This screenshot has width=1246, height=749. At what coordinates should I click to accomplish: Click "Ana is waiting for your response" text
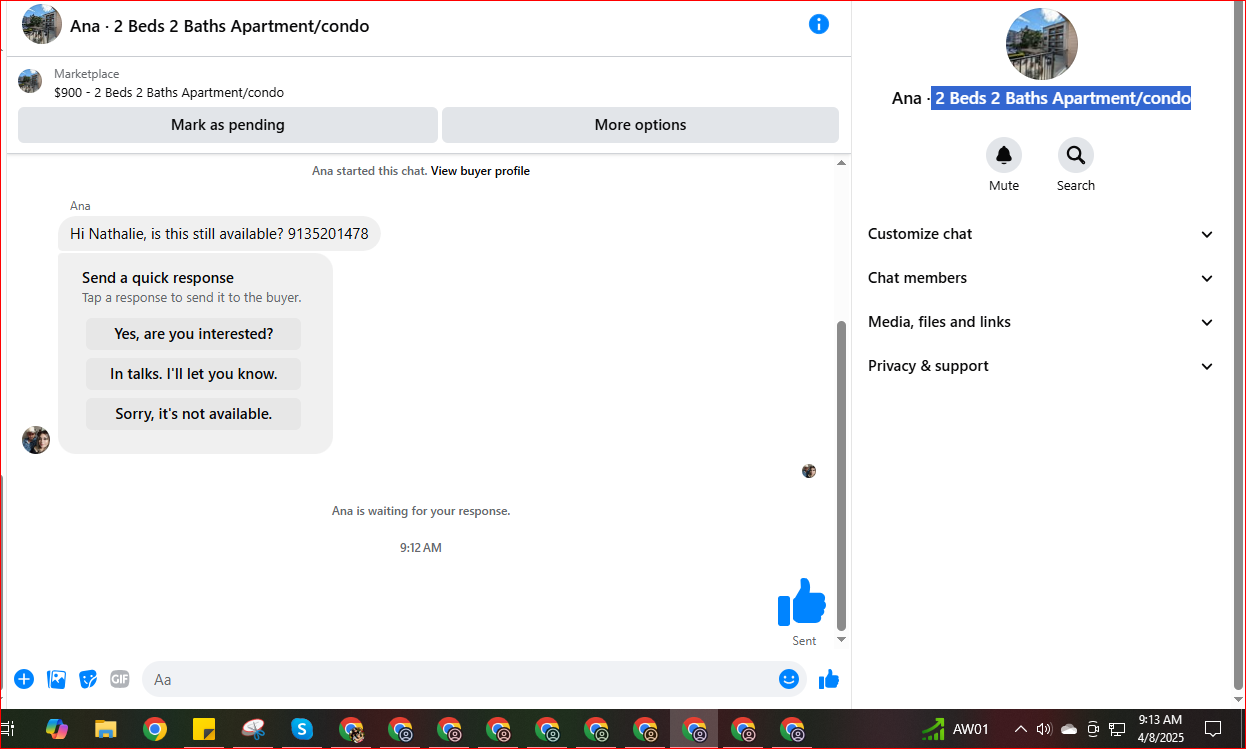pos(421,511)
